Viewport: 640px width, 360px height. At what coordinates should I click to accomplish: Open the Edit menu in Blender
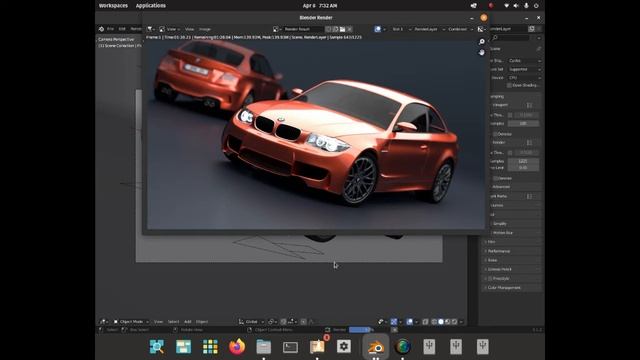[x=122, y=29]
